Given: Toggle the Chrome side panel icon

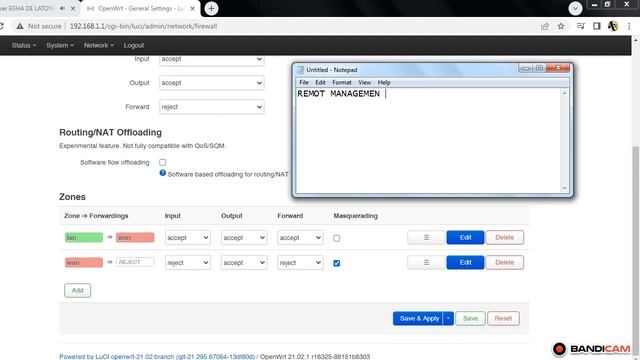Looking at the screenshot, I should [x=597, y=26].
